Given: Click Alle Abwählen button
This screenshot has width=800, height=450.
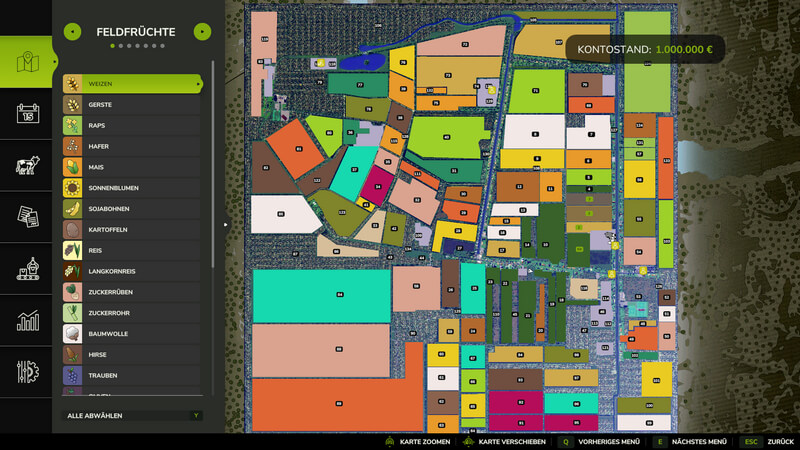Looking at the screenshot, I should 132,415.
